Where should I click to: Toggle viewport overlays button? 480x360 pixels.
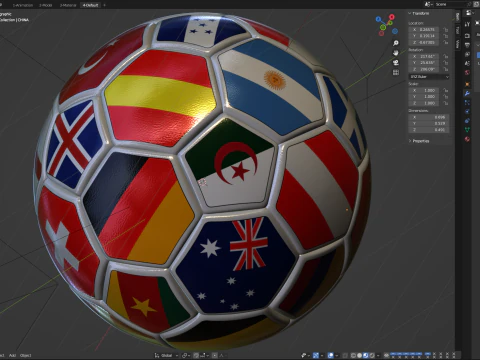(331, 355)
